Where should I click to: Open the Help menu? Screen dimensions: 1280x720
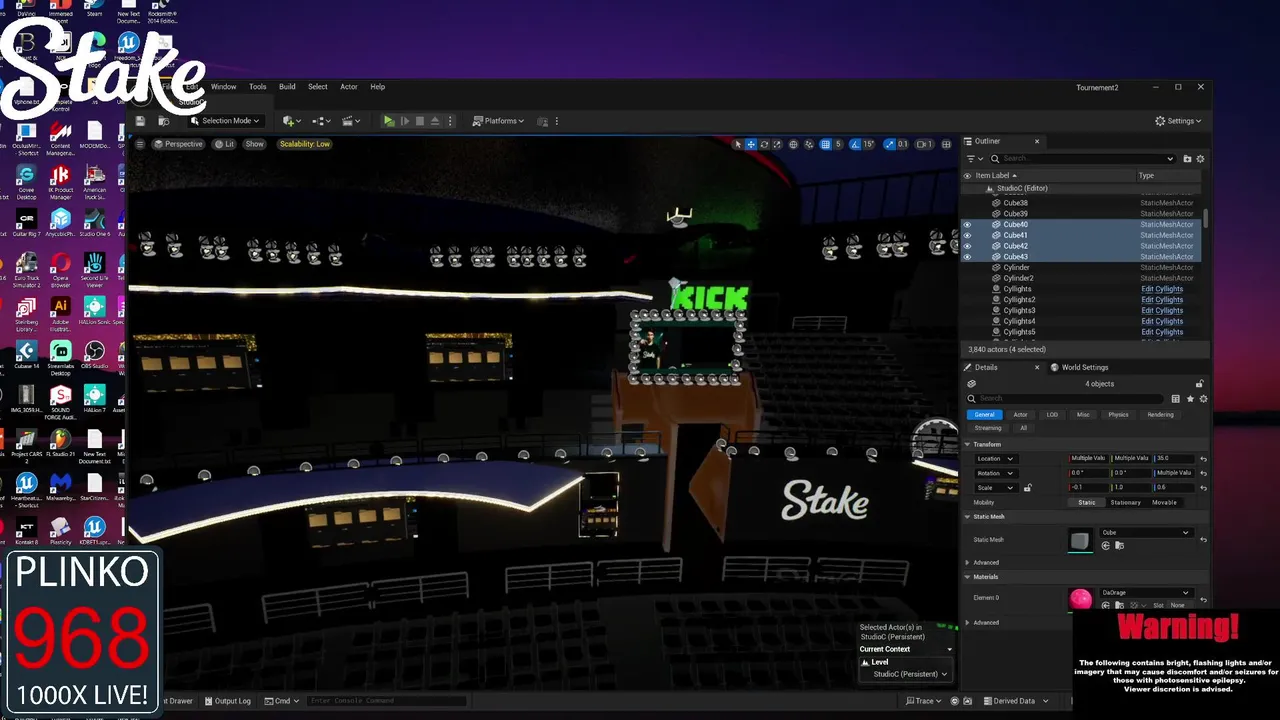click(x=378, y=87)
